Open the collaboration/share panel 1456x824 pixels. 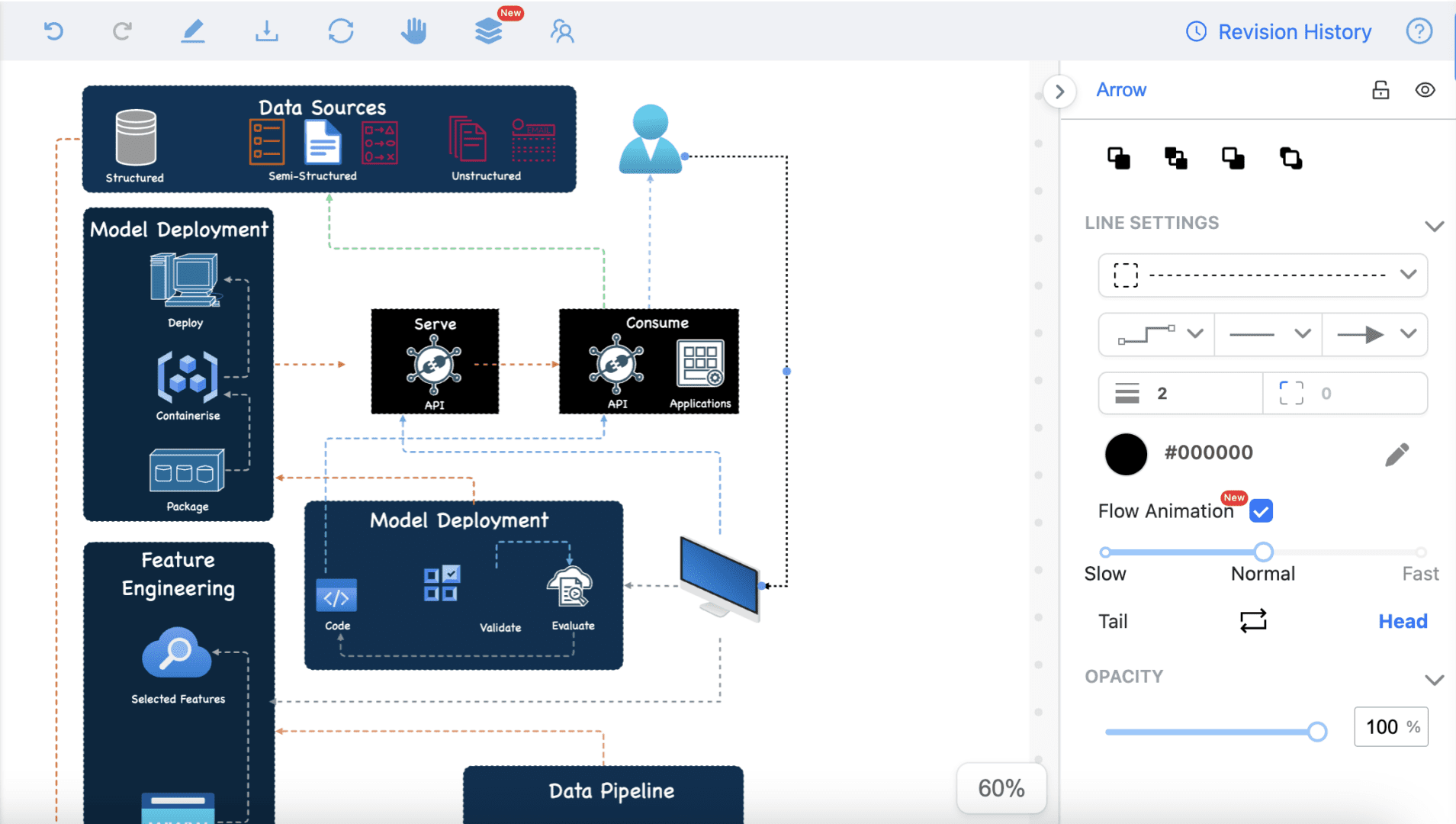click(x=561, y=31)
